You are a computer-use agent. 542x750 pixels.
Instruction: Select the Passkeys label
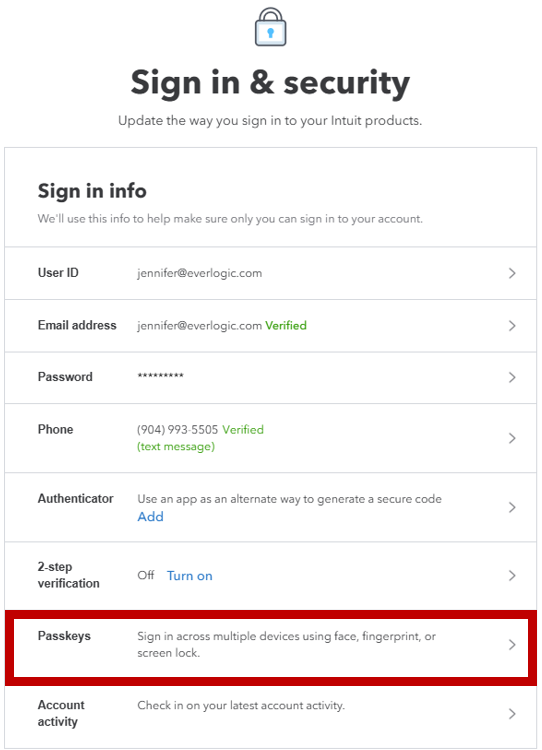point(64,636)
